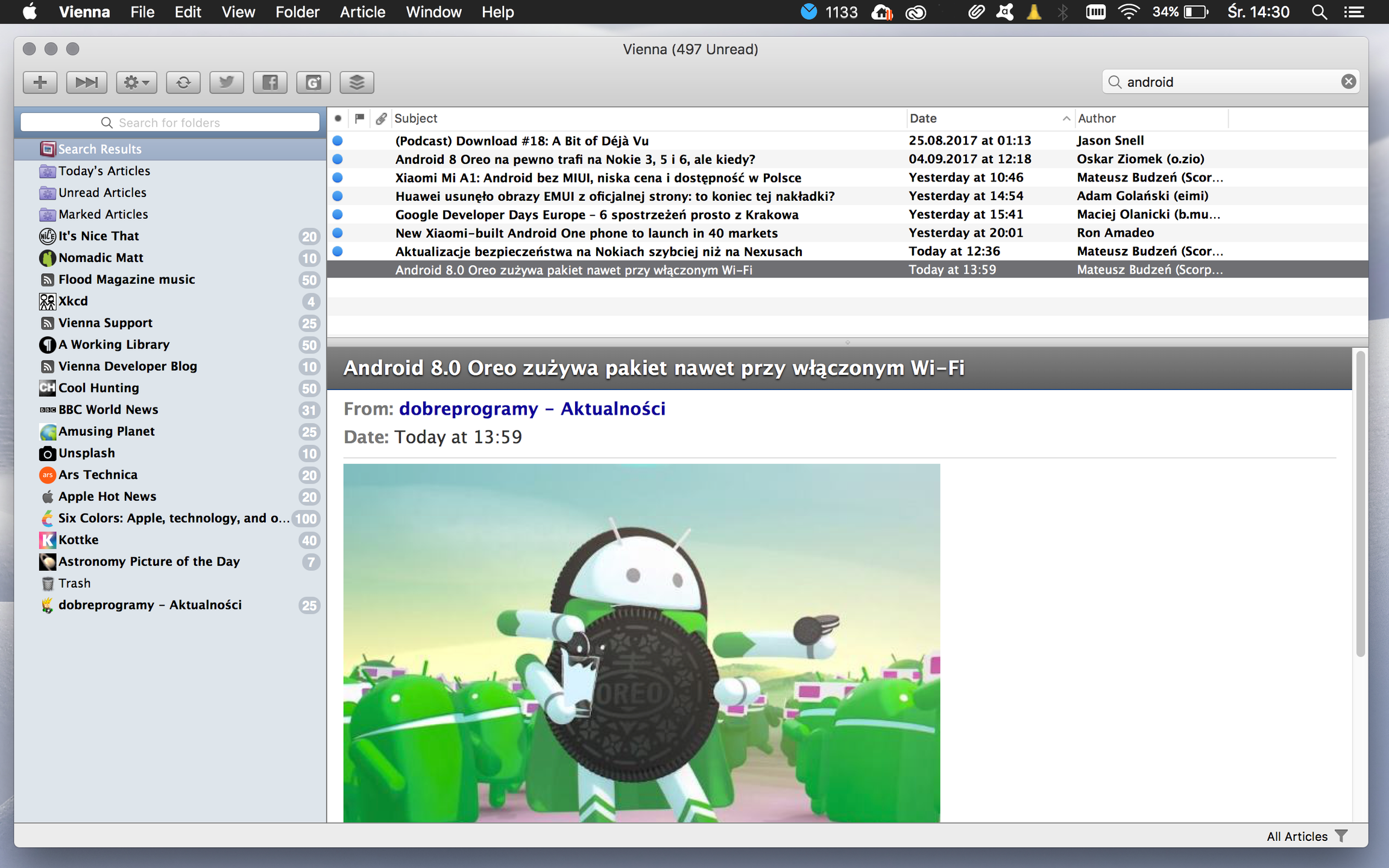Screen dimensions: 1389x868
Task: Click the Google Plus share icon
Action: (313, 82)
